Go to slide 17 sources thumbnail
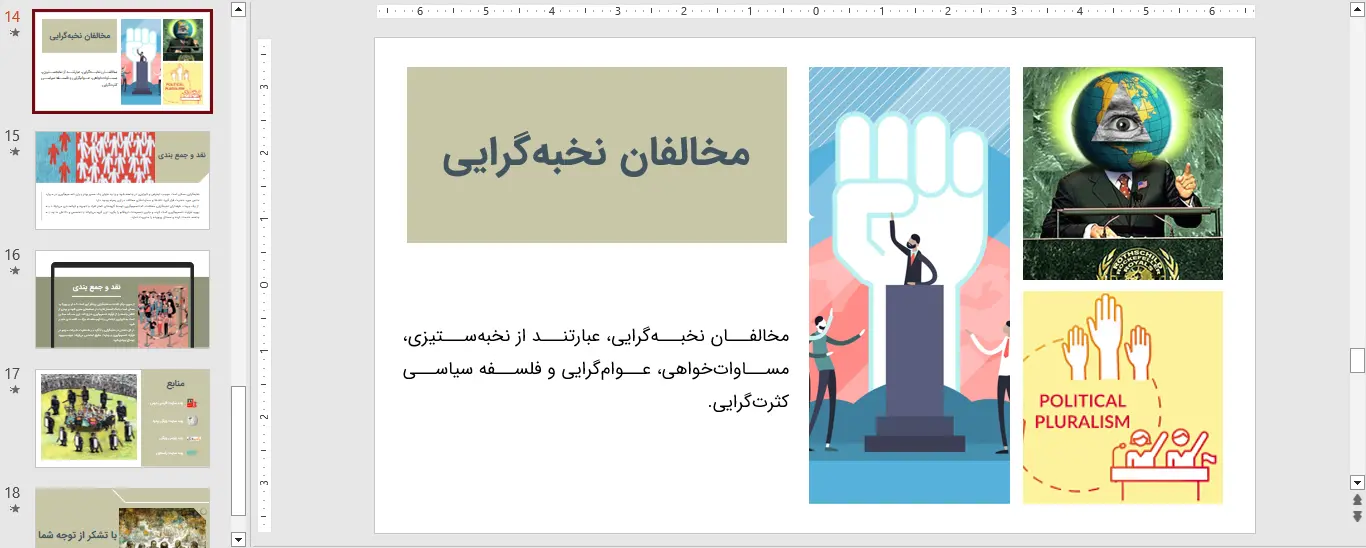 (122, 418)
